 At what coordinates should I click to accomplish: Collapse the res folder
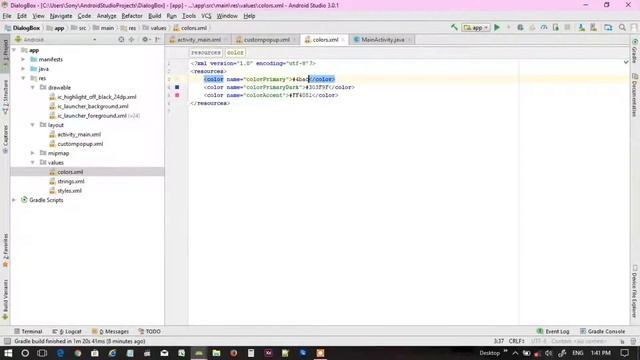23,78
